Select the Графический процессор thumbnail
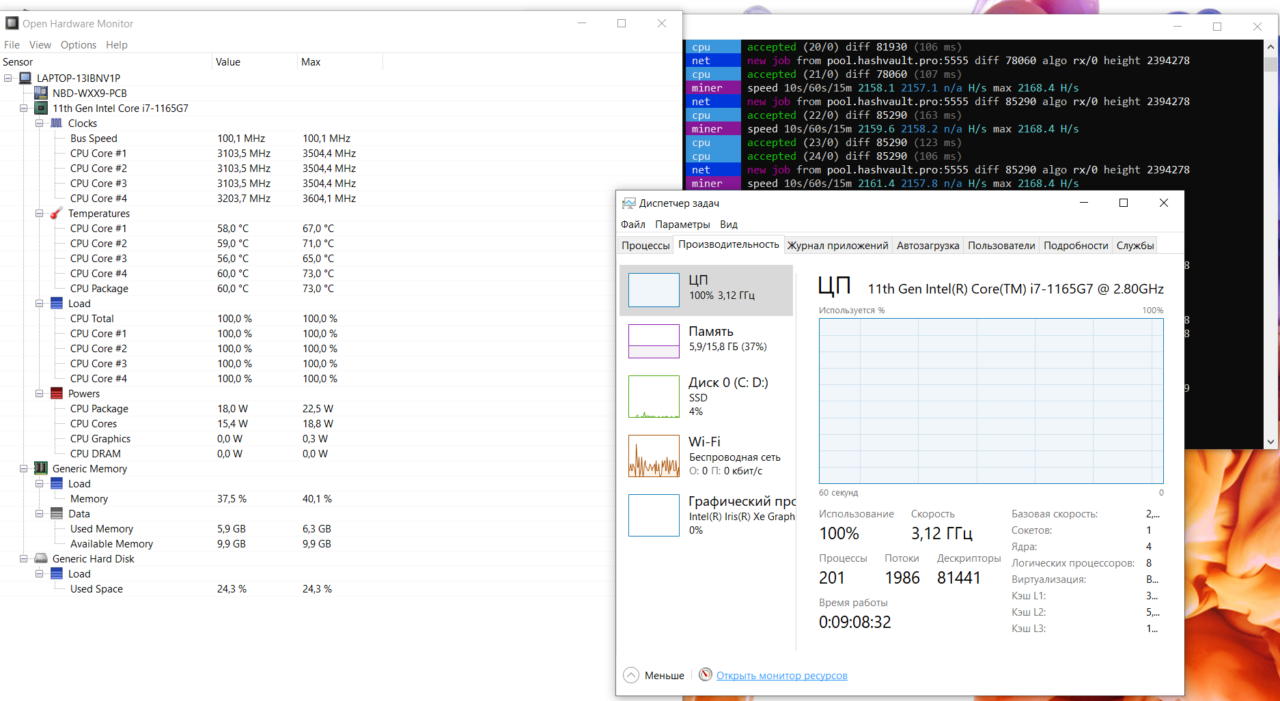 coord(653,515)
